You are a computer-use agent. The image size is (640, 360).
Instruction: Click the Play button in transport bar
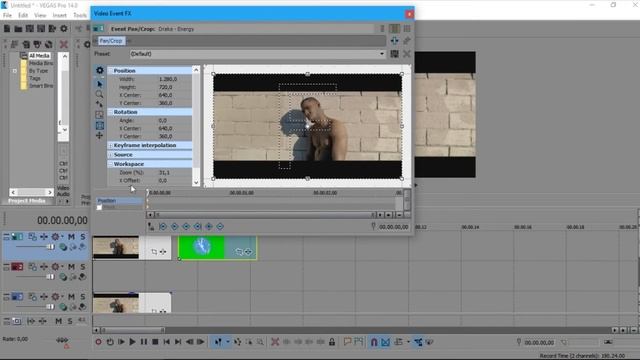point(132,342)
